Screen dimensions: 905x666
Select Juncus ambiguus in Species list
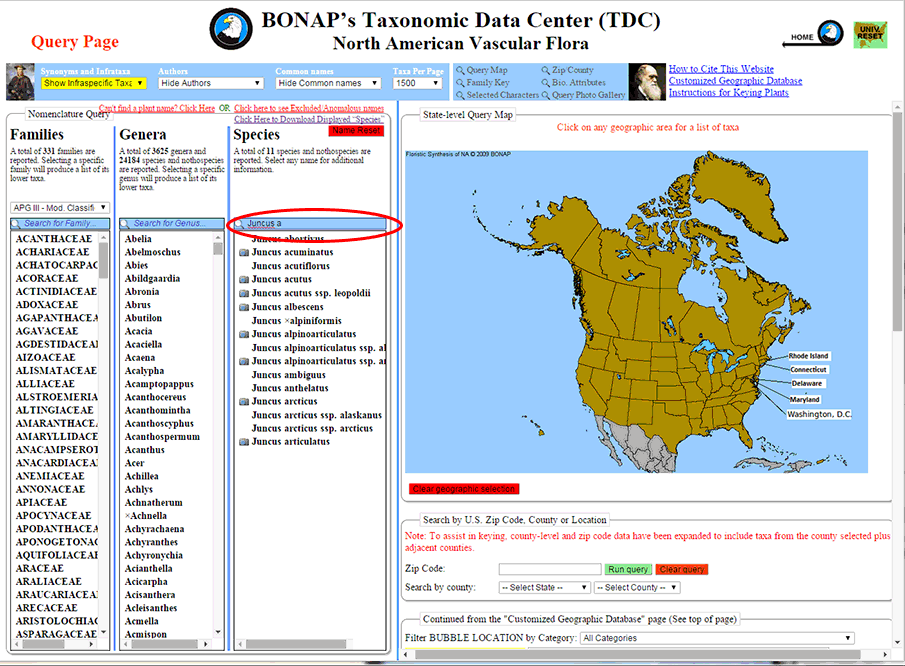pos(288,375)
